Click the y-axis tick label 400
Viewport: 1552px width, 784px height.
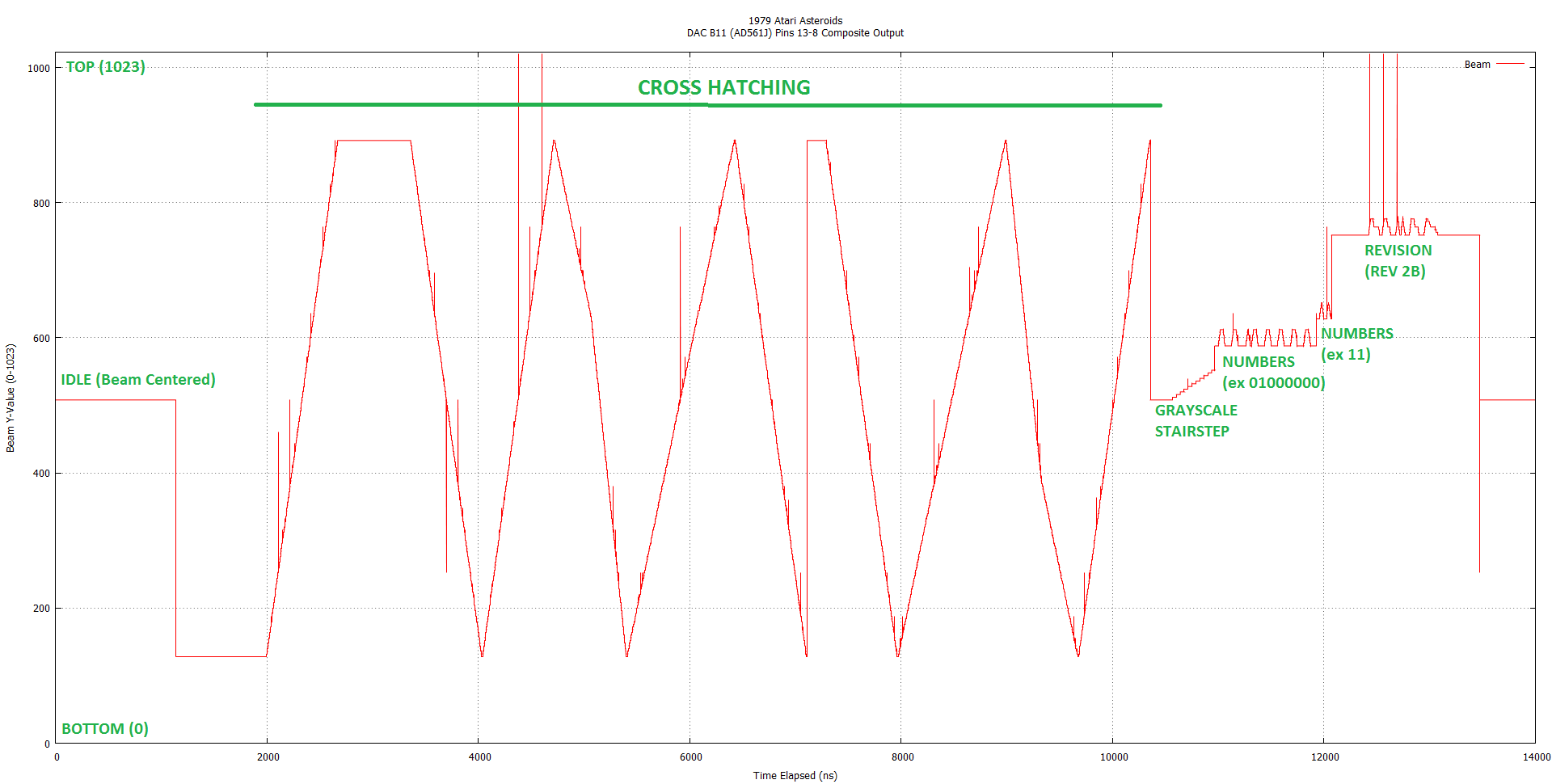[41, 474]
